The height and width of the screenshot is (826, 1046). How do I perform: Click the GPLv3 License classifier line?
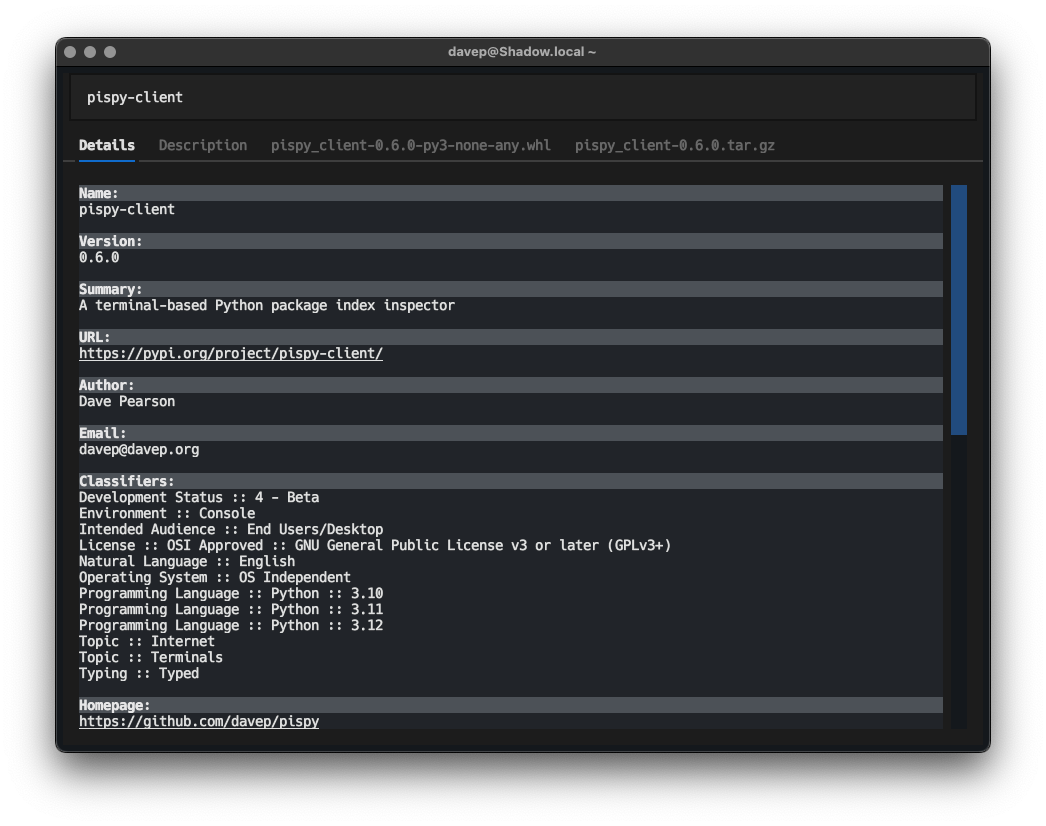point(375,545)
